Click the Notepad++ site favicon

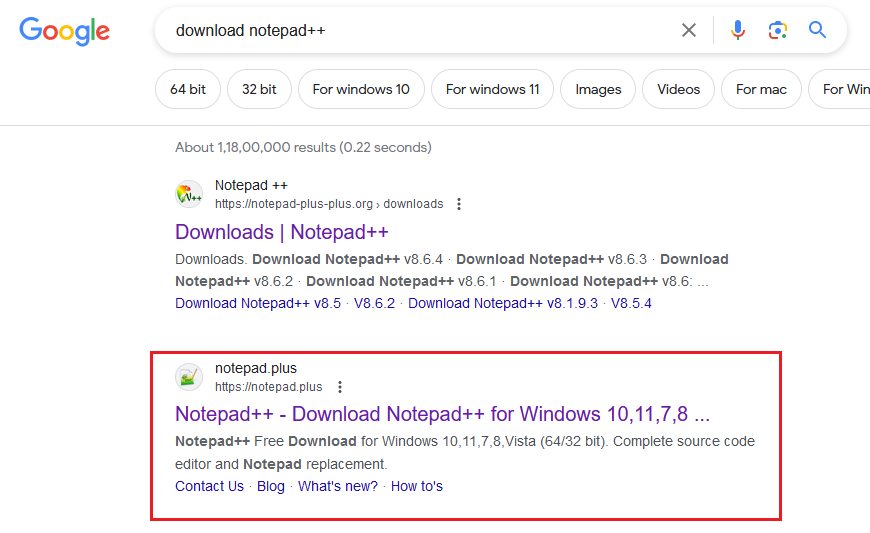189,195
